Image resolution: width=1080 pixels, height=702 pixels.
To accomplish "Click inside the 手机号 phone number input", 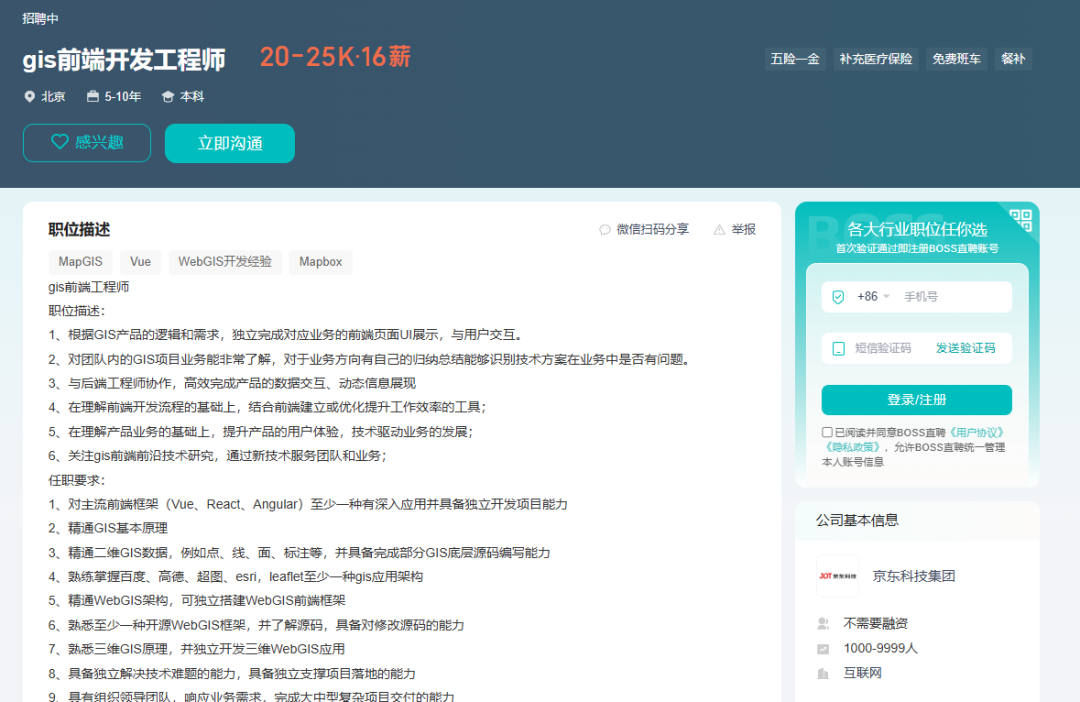I will coord(940,296).
